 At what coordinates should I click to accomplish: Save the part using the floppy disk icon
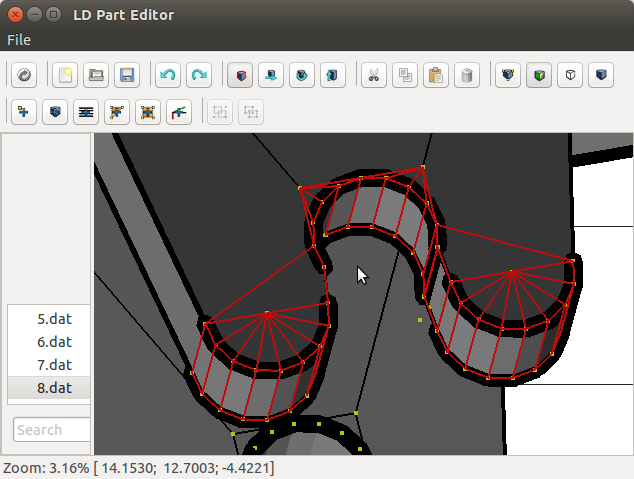point(127,75)
